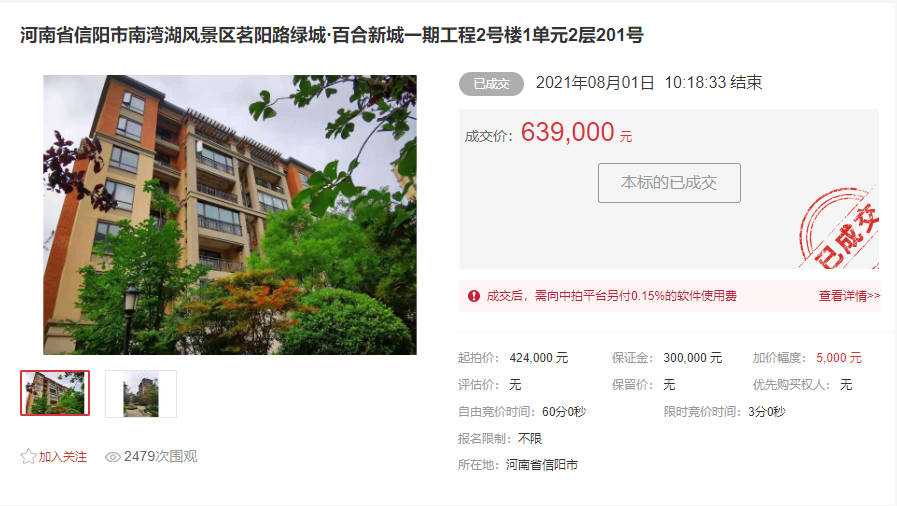Click 加入关注 to follow this auction
This screenshot has width=897, height=506.
[62, 457]
